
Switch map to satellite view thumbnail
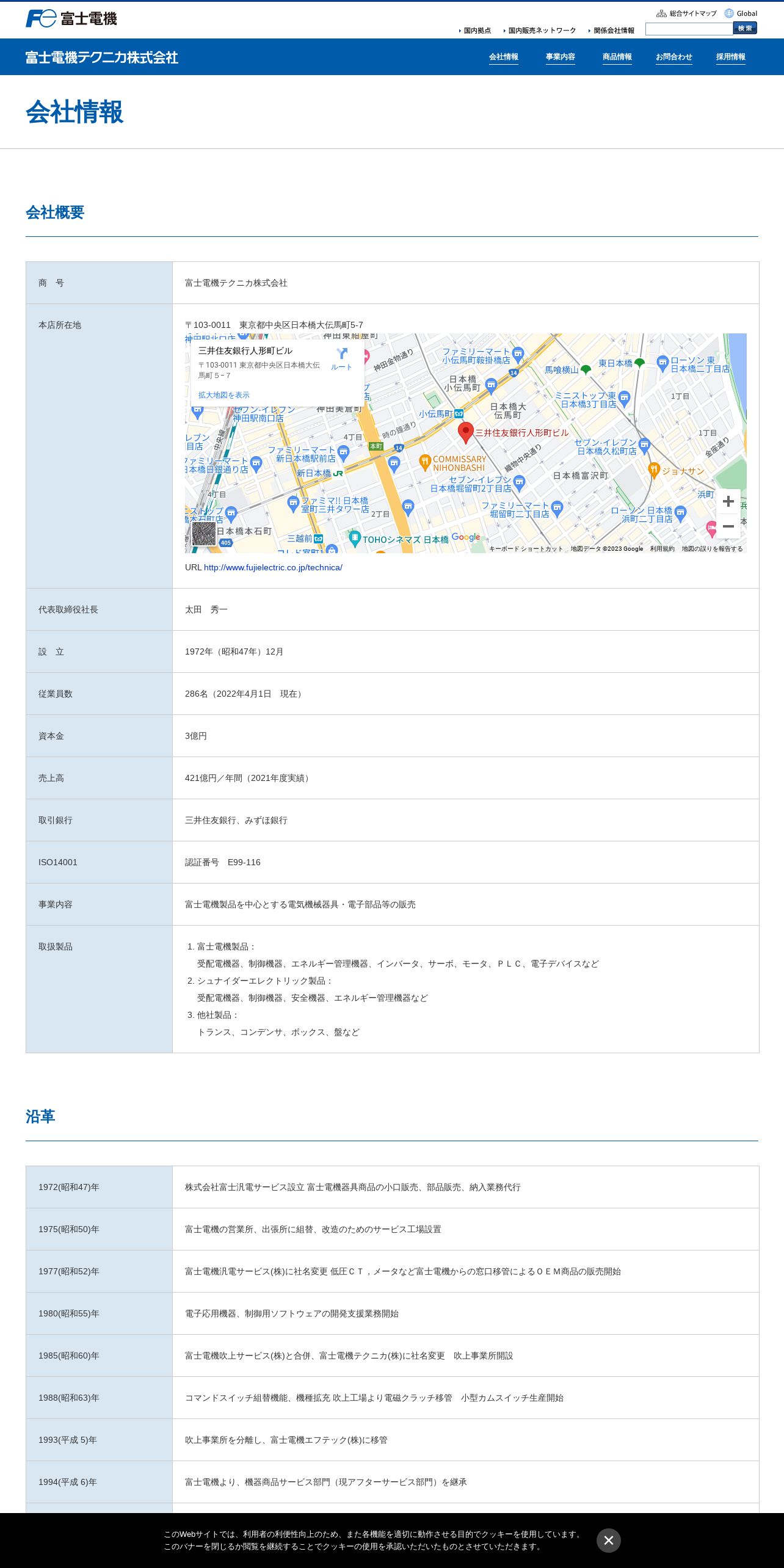pos(204,533)
